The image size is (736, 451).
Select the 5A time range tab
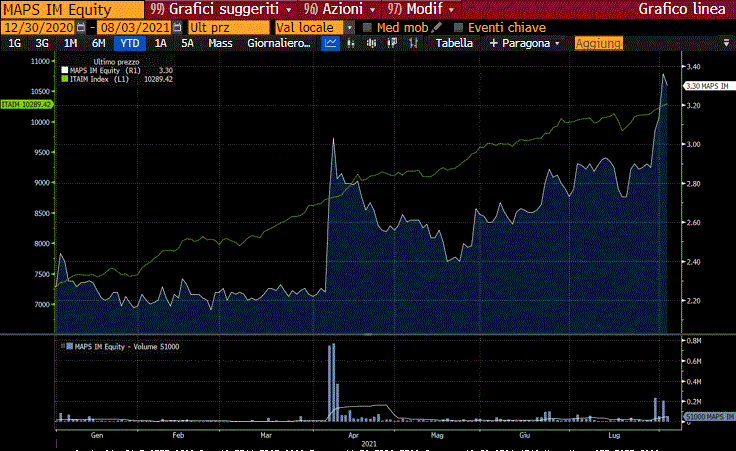point(187,43)
